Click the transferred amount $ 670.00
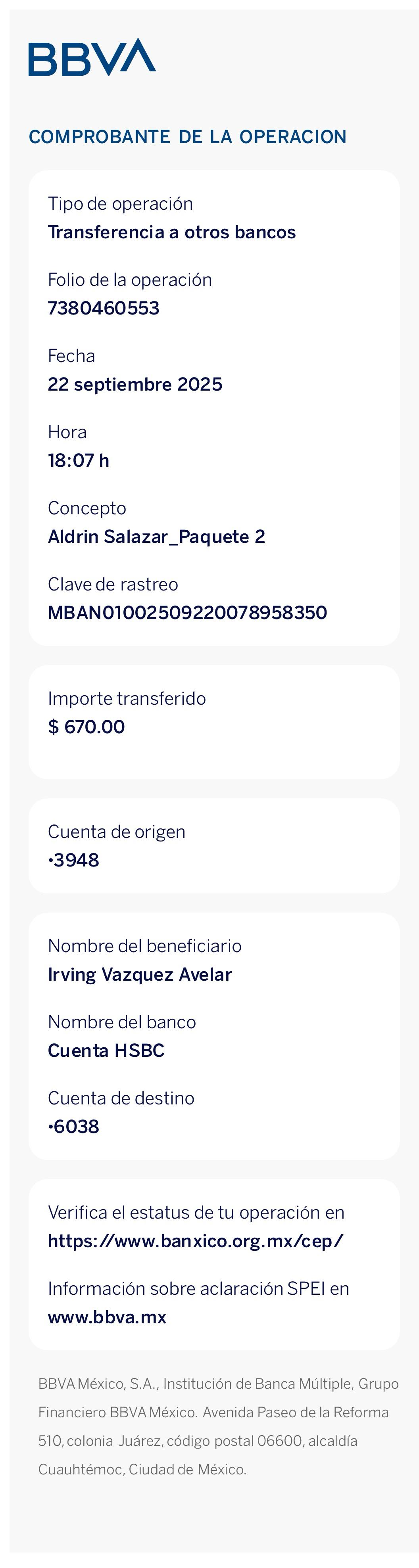419x1568 pixels. 86,726
